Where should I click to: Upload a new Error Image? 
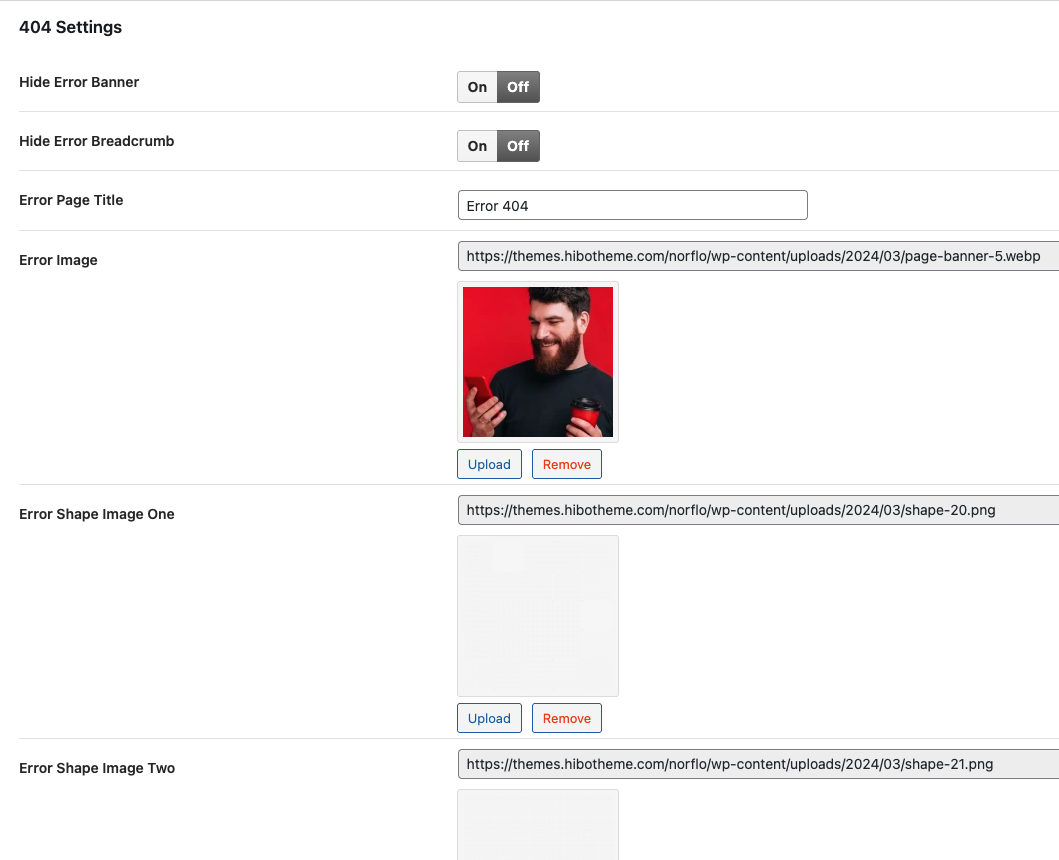tap(489, 464)
